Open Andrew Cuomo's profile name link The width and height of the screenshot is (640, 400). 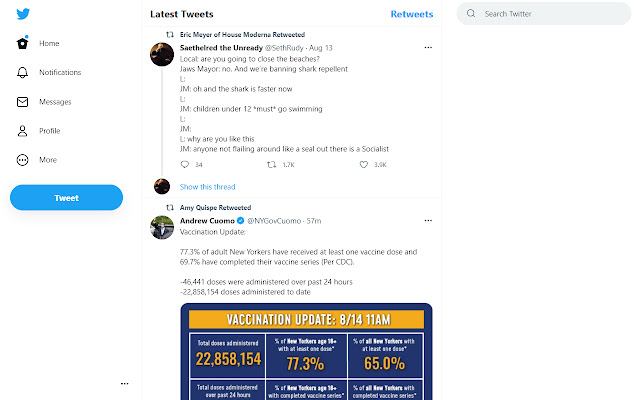point(206,220)
